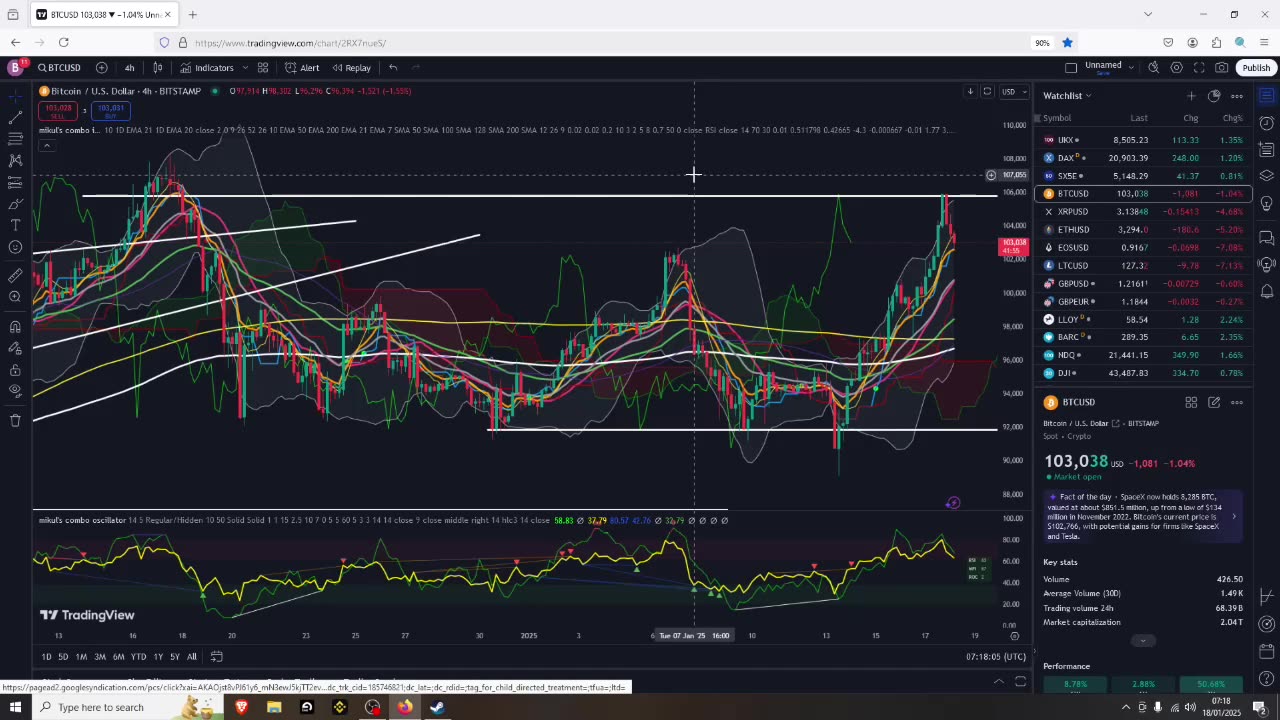Expand the Unnamed layout dropdown
The image size is (1280, 720).
click(1131, 67)
